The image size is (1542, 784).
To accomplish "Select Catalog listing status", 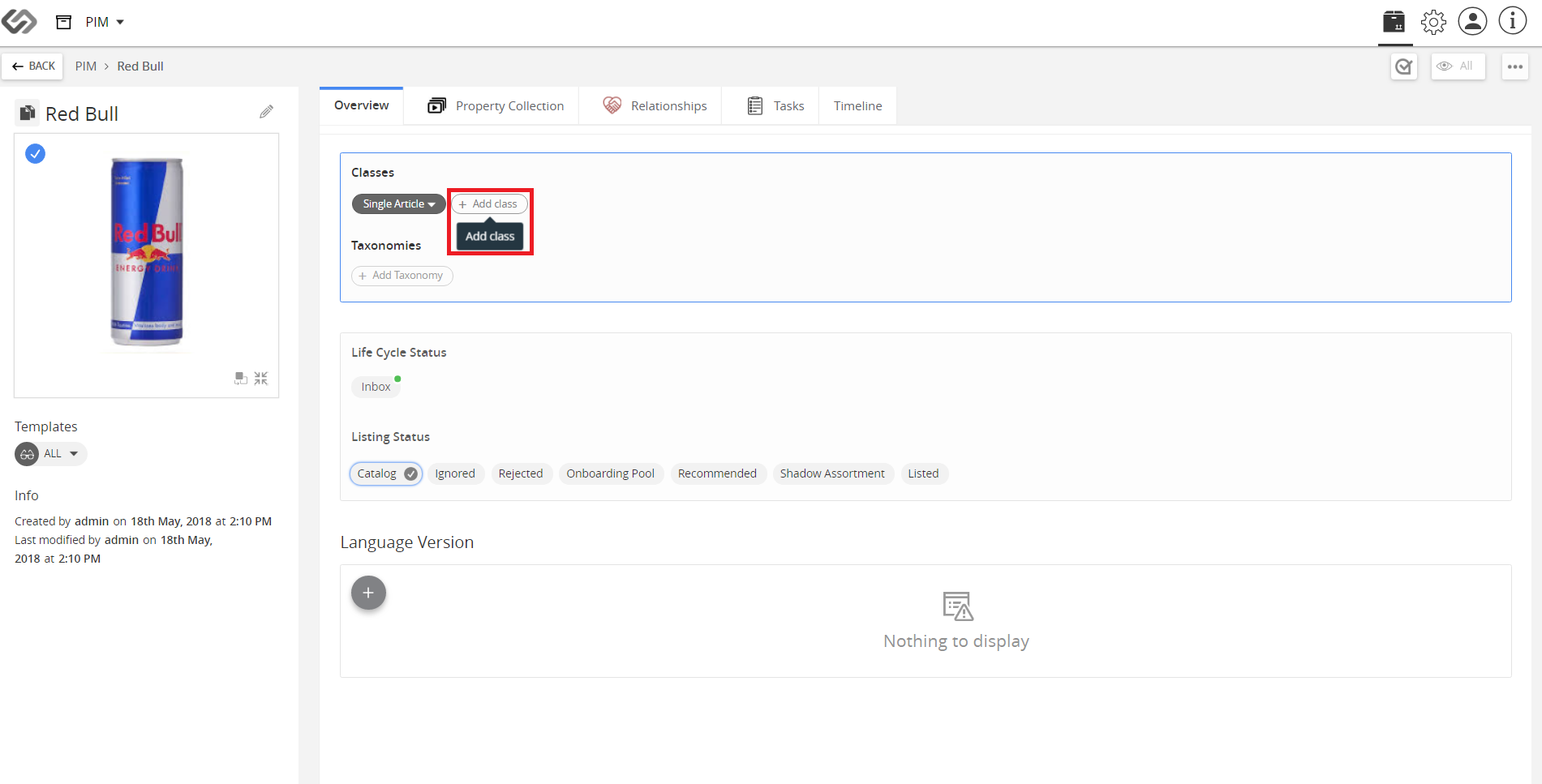I will pos(386,473).
